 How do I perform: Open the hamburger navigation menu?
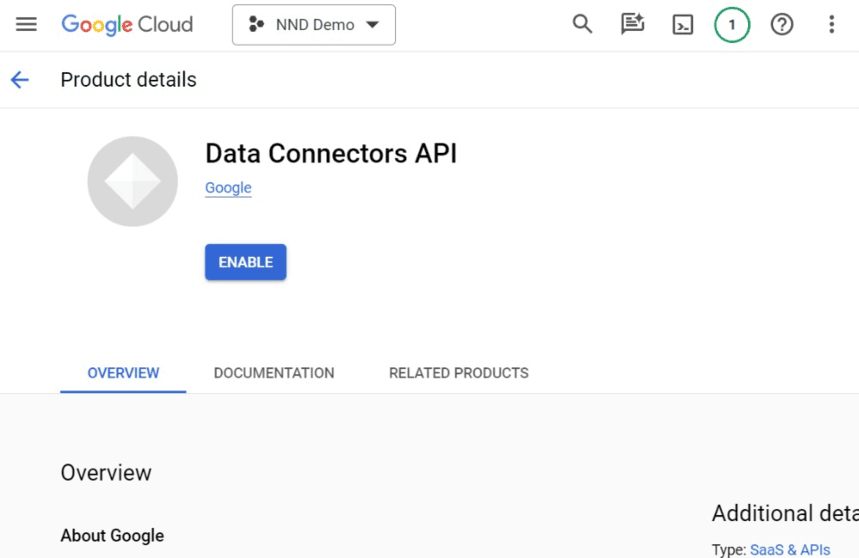tap(26, 25)
